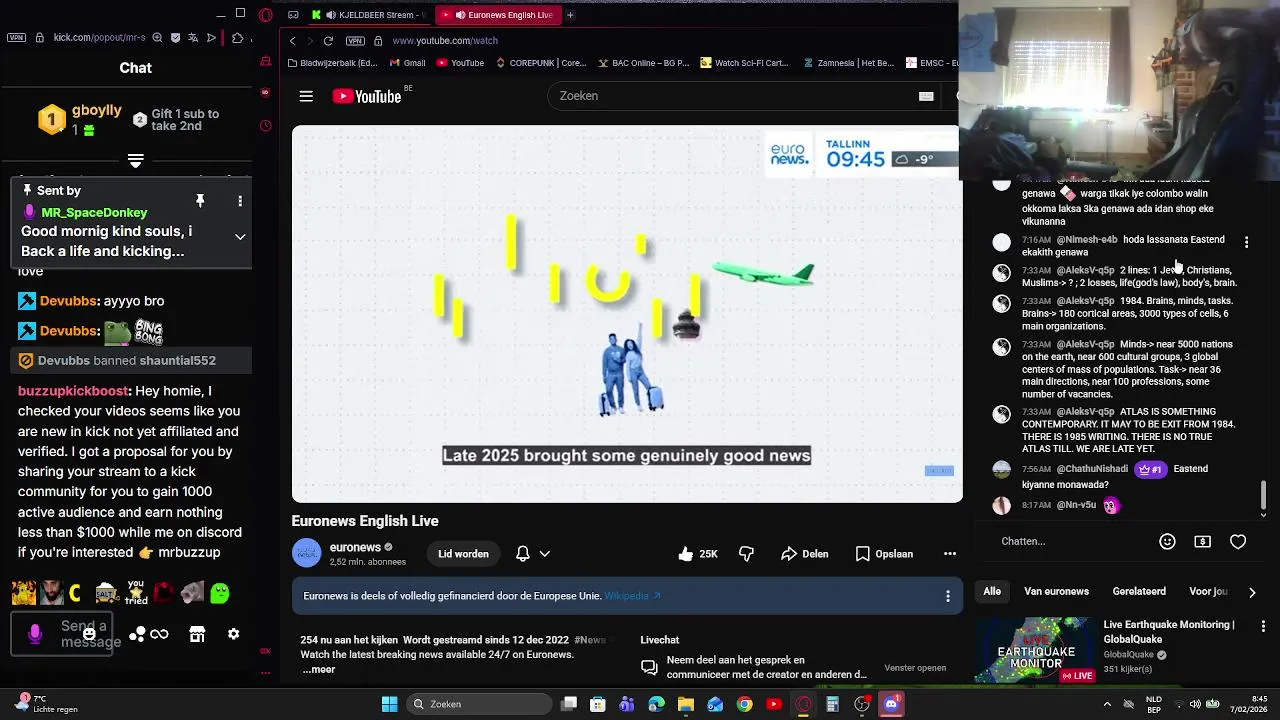Screen dimensions: 1280x720
Task: Dislike the video with thumbs down
Action: [746, 553]
